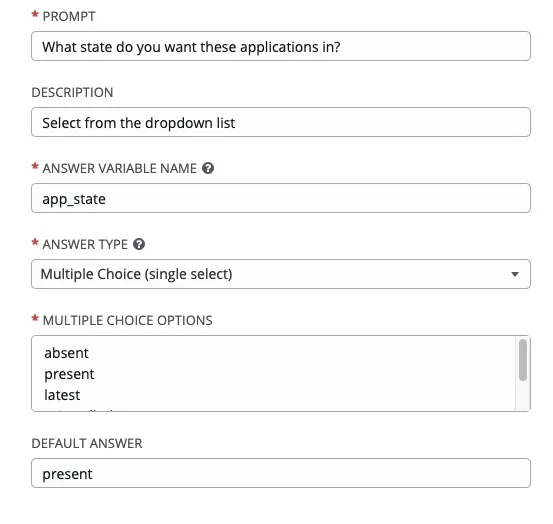Open help tooltip for Answer Variable Name
This screenshot has width=553, height=524.
208,168
